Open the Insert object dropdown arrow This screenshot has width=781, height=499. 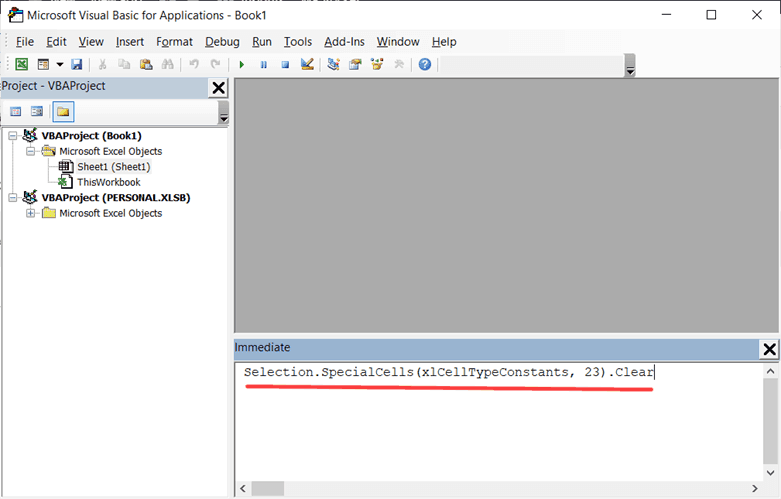tap(60, 64)
